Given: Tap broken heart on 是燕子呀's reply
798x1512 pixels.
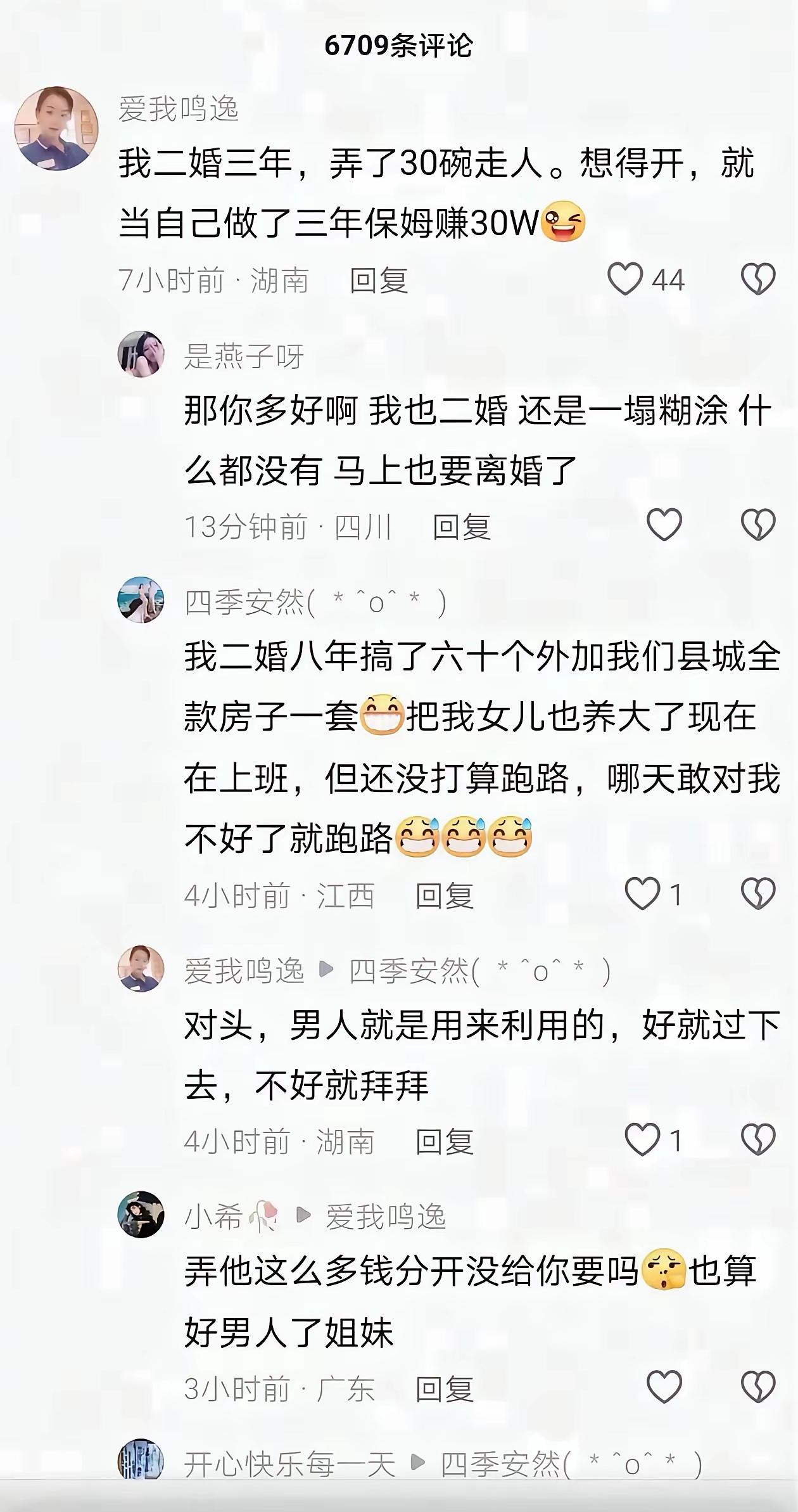Looking at the screenshot, I should tap(758, 525).
